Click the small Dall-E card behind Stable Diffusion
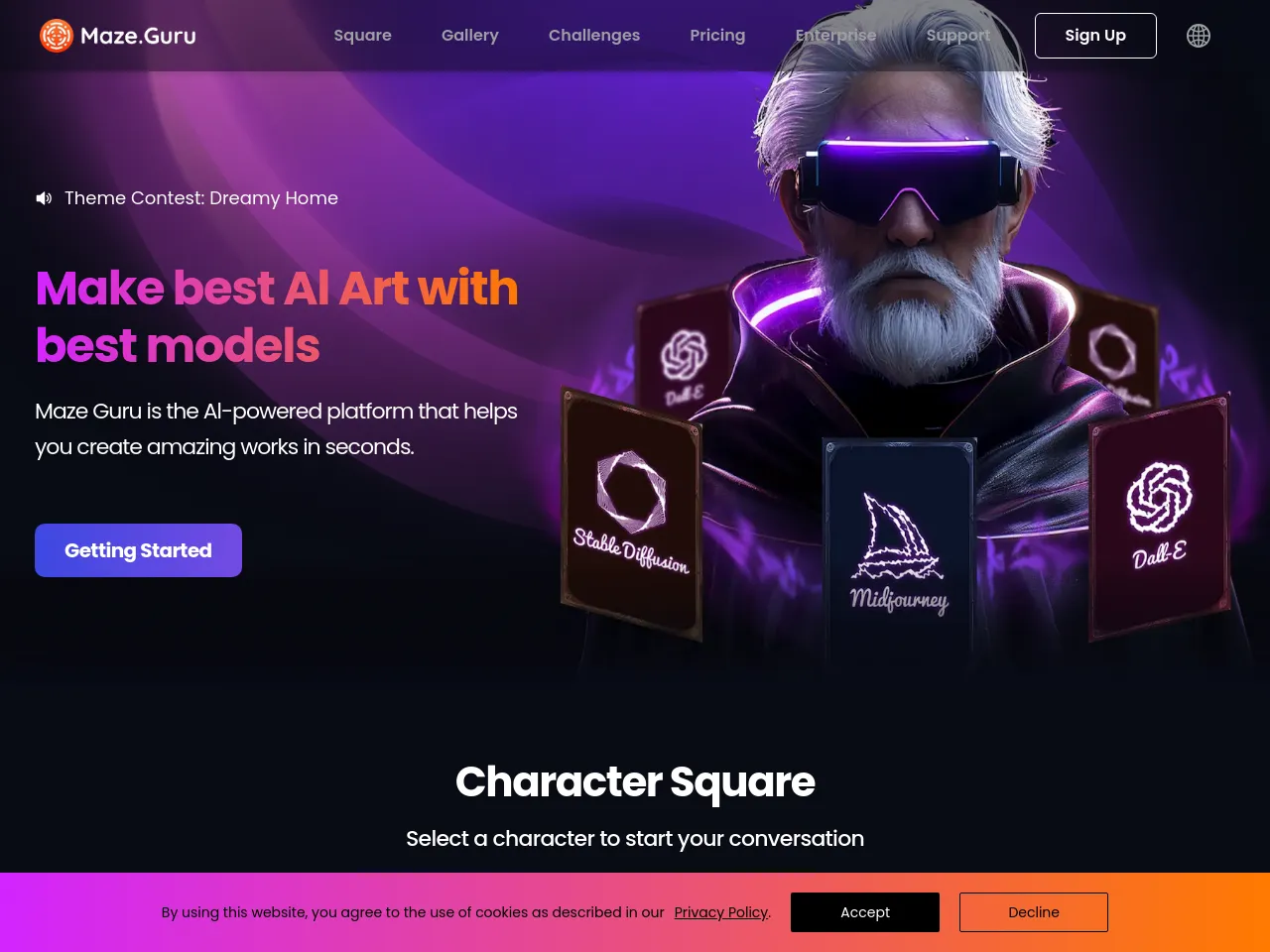1270x952 pixels. point(684,359)
